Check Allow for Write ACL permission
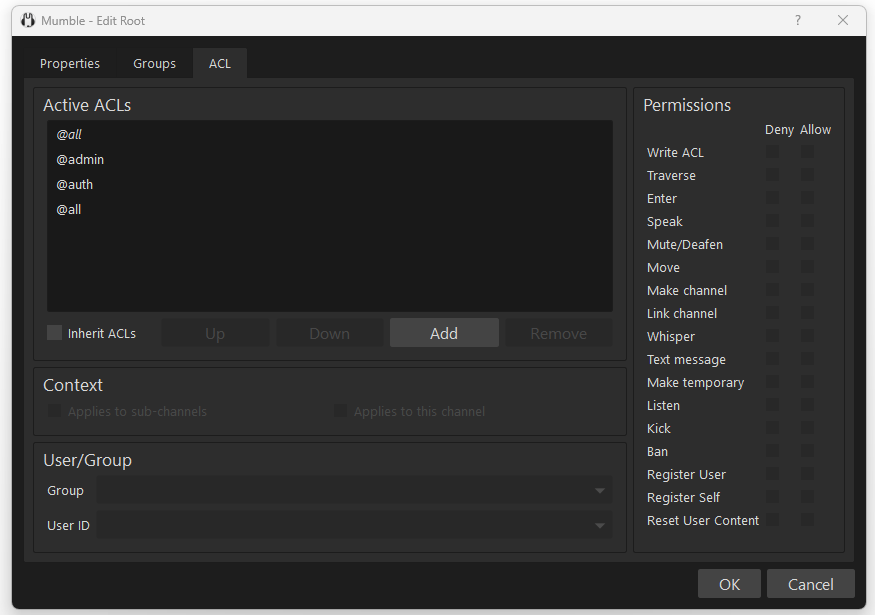The width and height of the screenshot is (875, 615). [807, 152]
